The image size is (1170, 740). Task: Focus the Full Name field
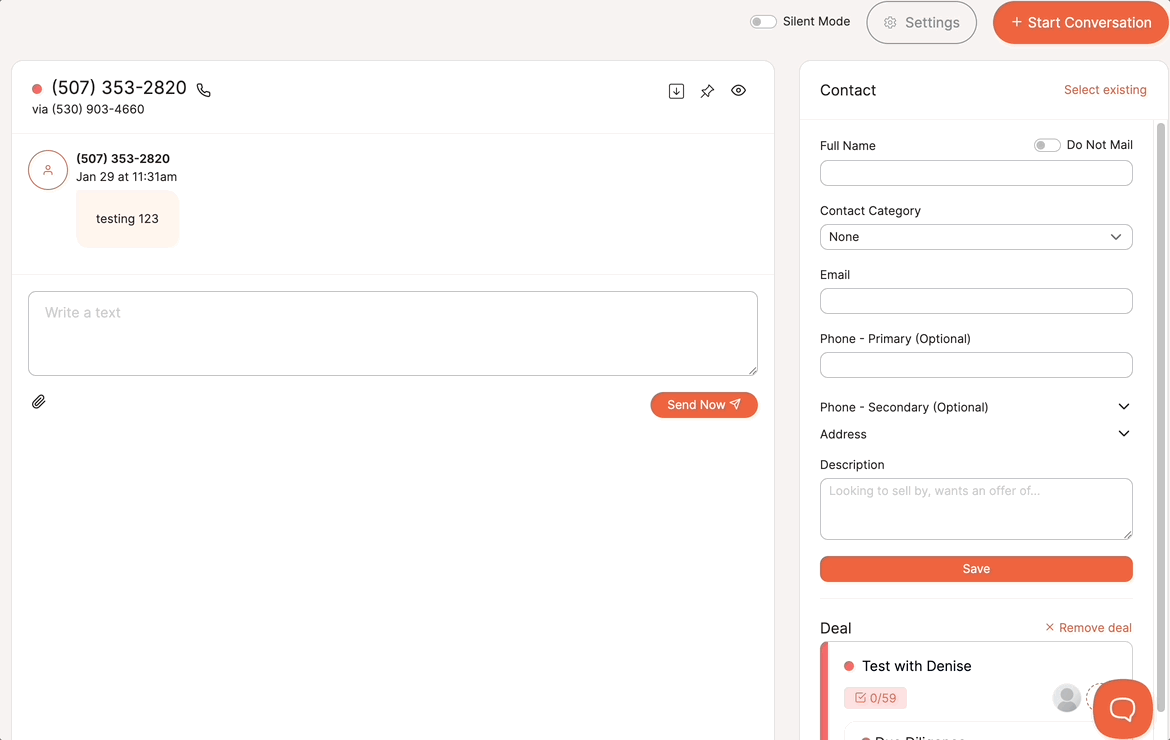coord(976,173)
